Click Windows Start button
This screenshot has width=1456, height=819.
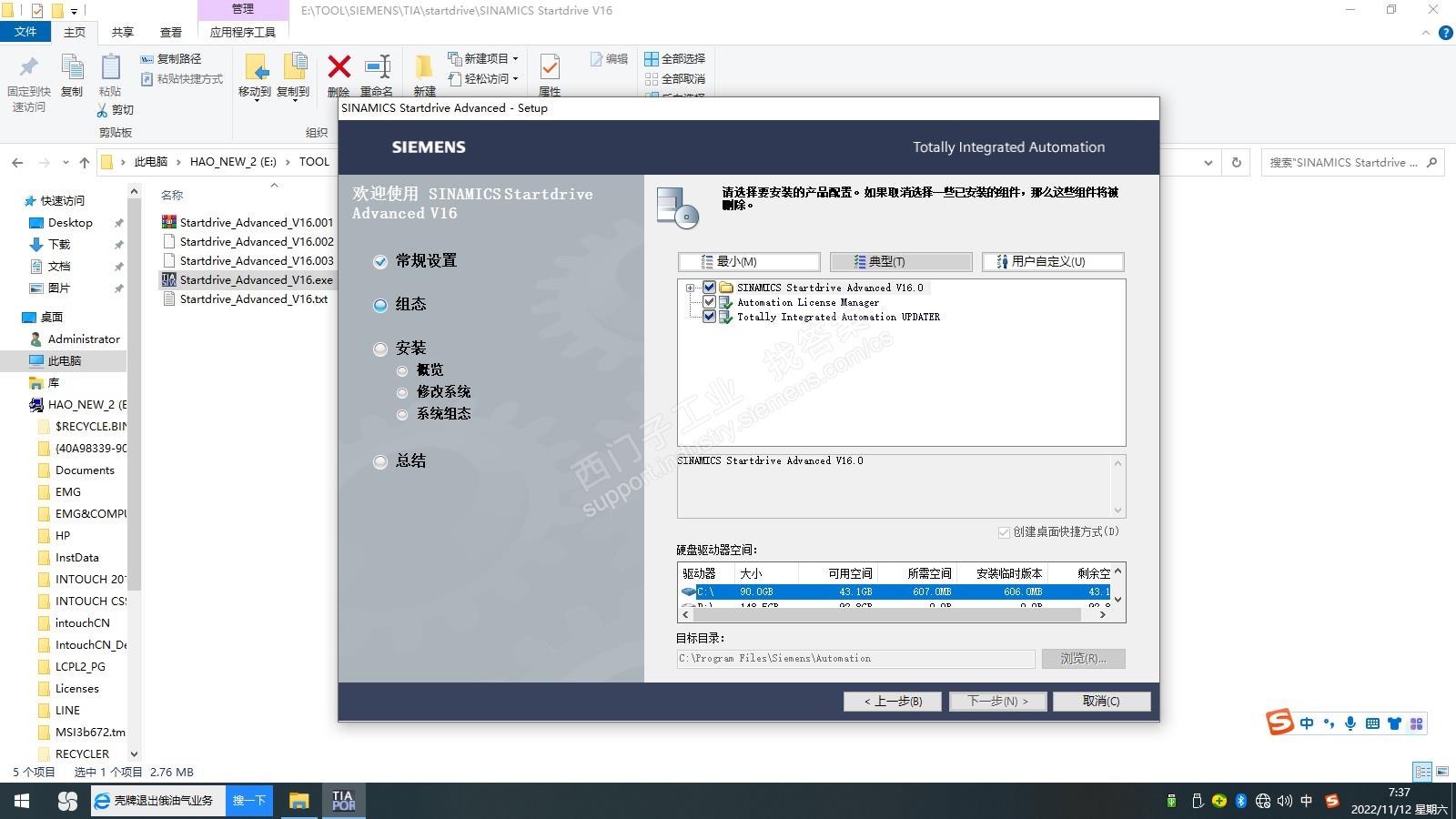pyautogui.click(x=22, y=801)
